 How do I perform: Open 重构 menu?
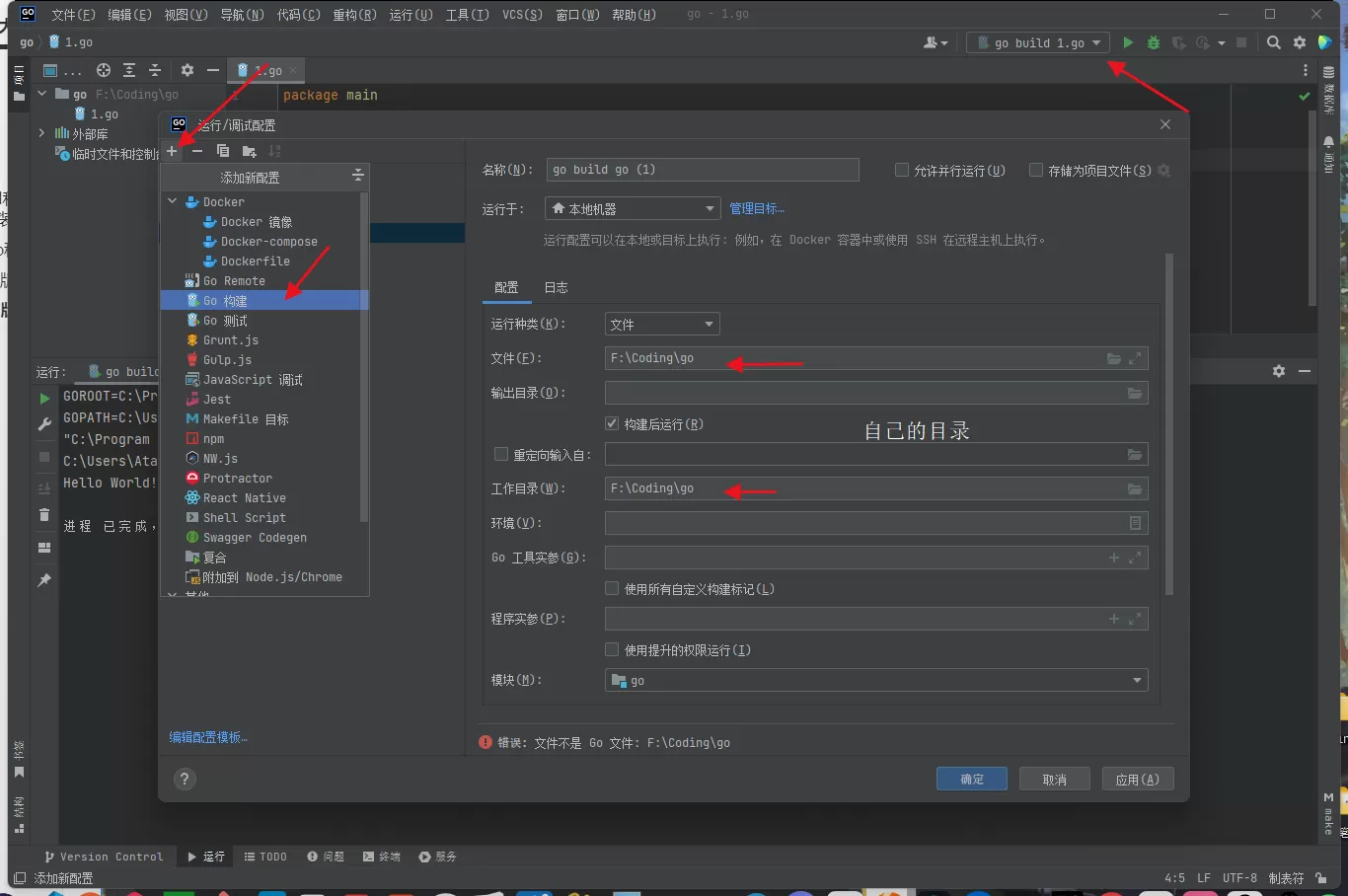[x=355, y=14]
